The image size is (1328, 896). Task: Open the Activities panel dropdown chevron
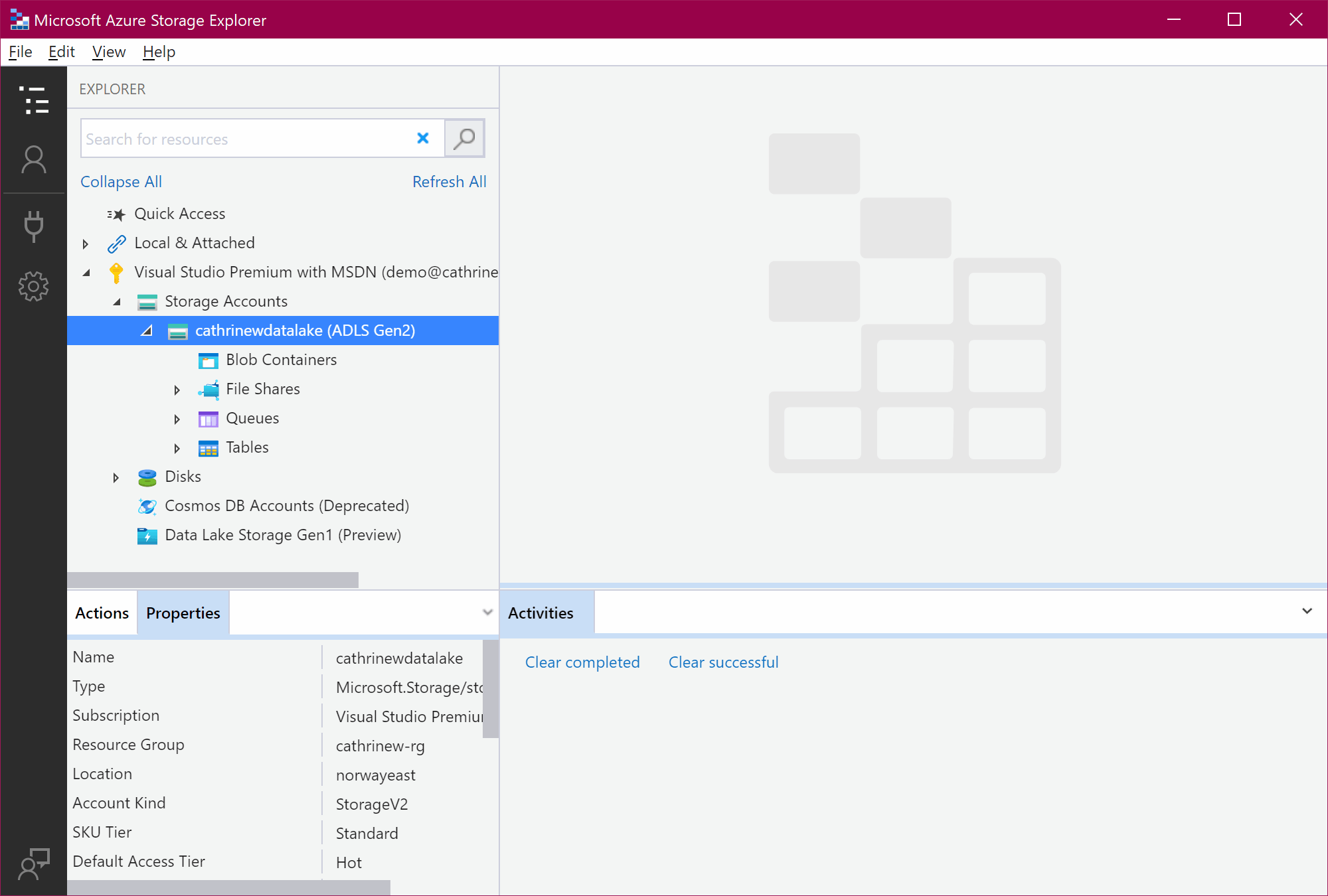[1307, 611]
